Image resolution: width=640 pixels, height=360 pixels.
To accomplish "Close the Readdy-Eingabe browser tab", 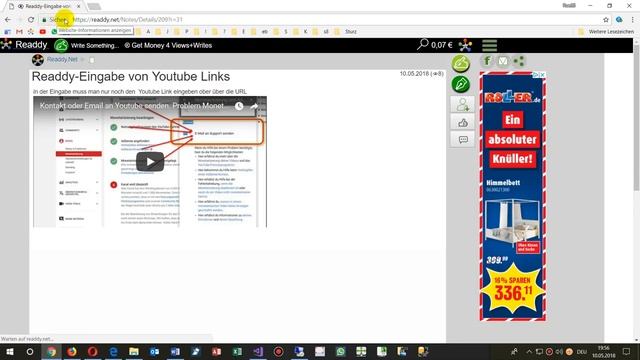I will tap(79, 6).
